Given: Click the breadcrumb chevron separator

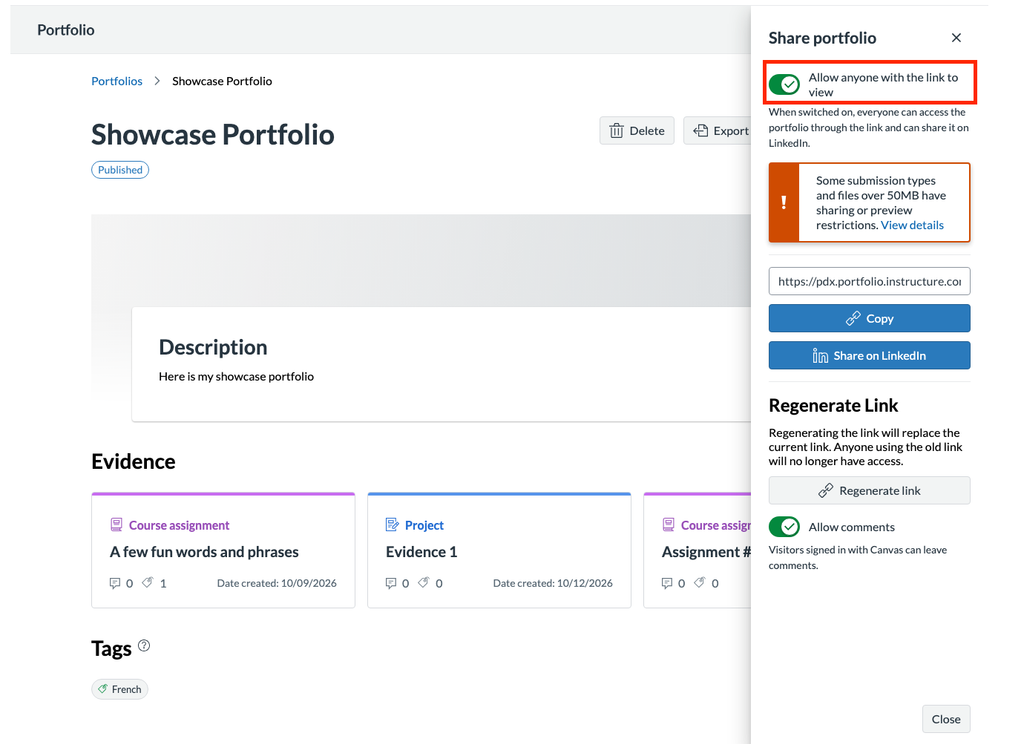Looking at the screenshot, I should tap(157, 81).
